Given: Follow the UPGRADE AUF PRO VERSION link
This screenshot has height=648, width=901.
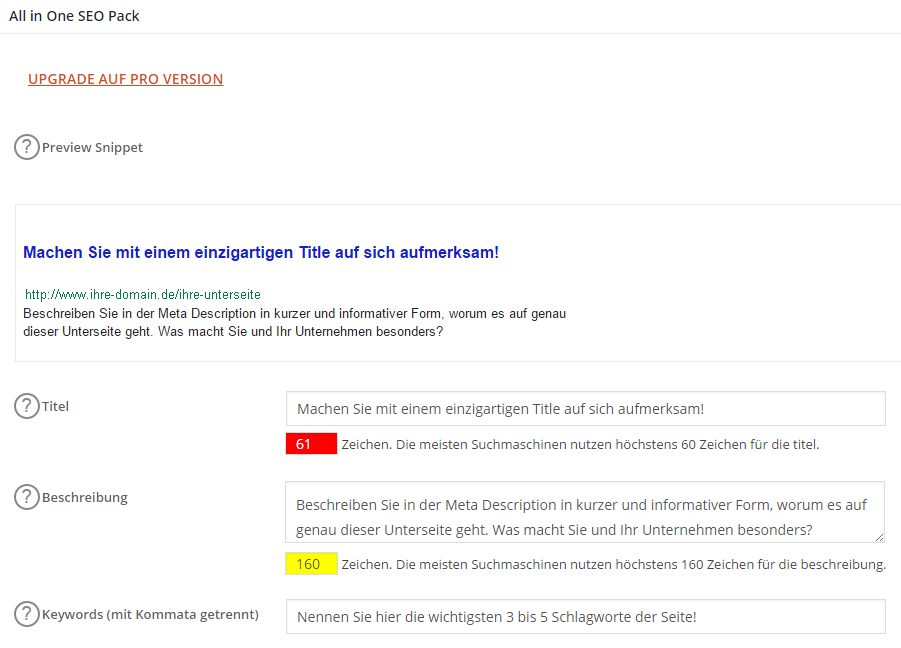Looking at the screenshot, I should 125,79.
